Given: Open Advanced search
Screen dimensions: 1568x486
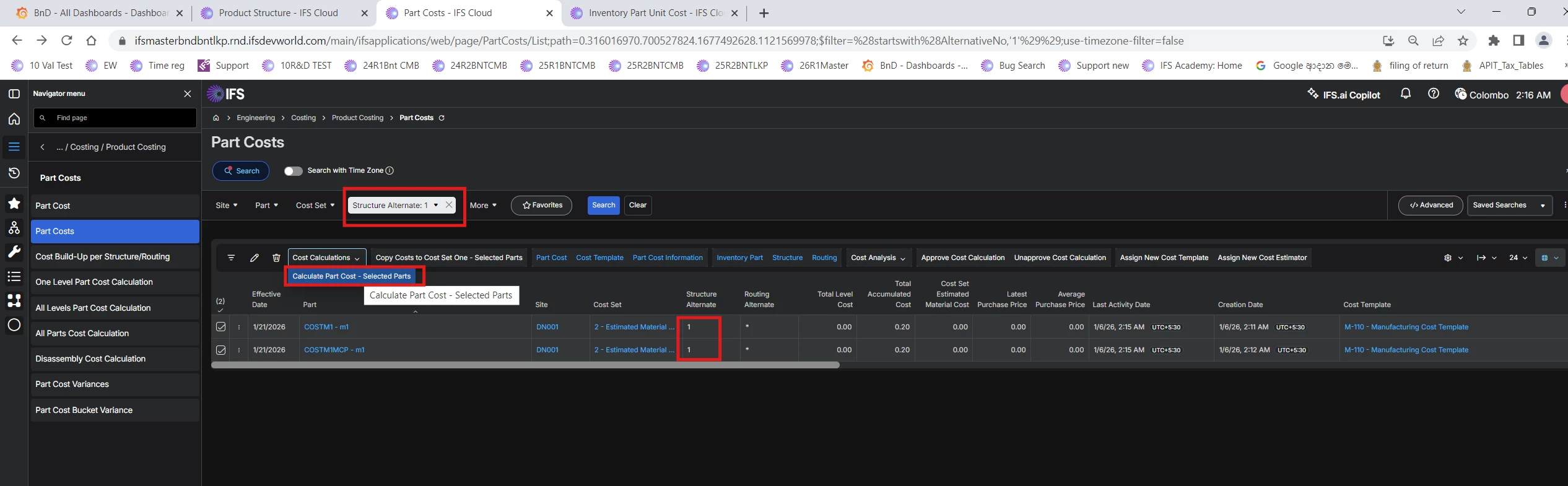Looking at the screenshot, I should pos(1431,205).
